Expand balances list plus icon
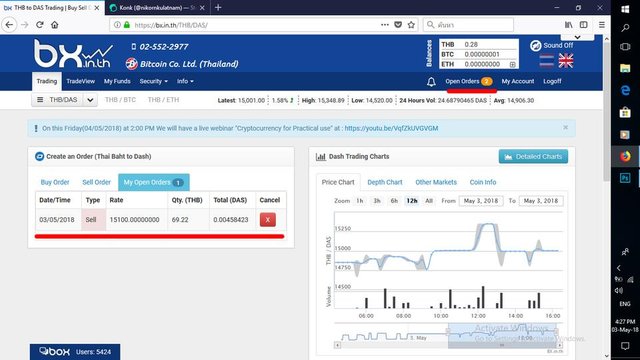The width and height of the screenshot is (640, 360). tap(512, 64)
